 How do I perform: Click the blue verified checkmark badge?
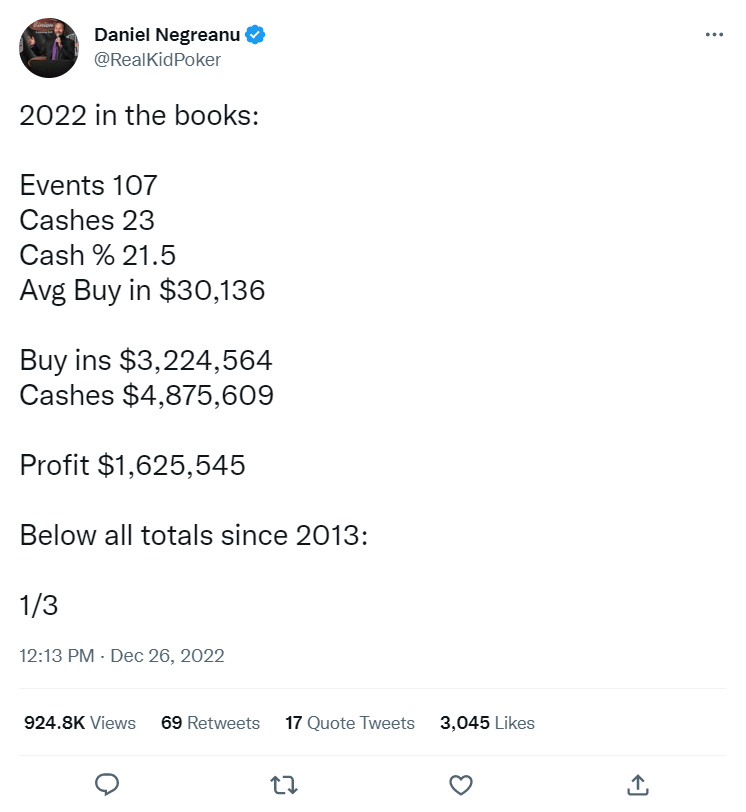pyautogui.click(x=256, y=35)
